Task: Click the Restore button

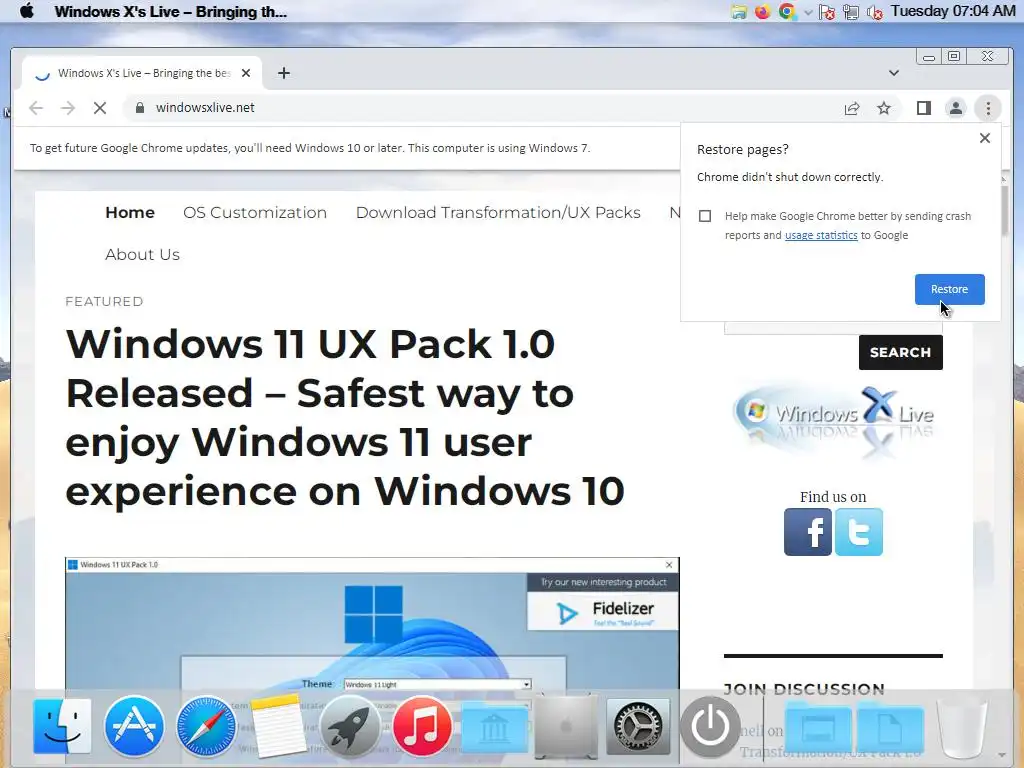Action: pos(950,289)
